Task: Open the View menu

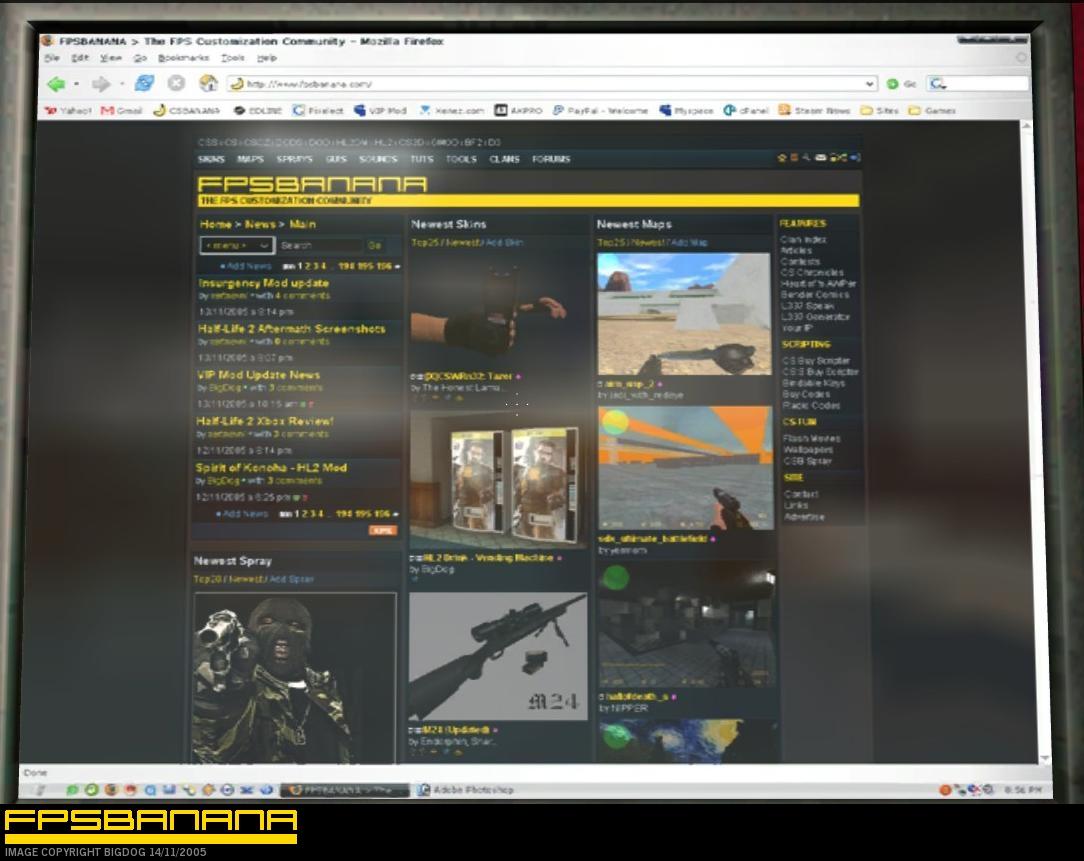Action: pyautogui.click(x=111, y=58)
